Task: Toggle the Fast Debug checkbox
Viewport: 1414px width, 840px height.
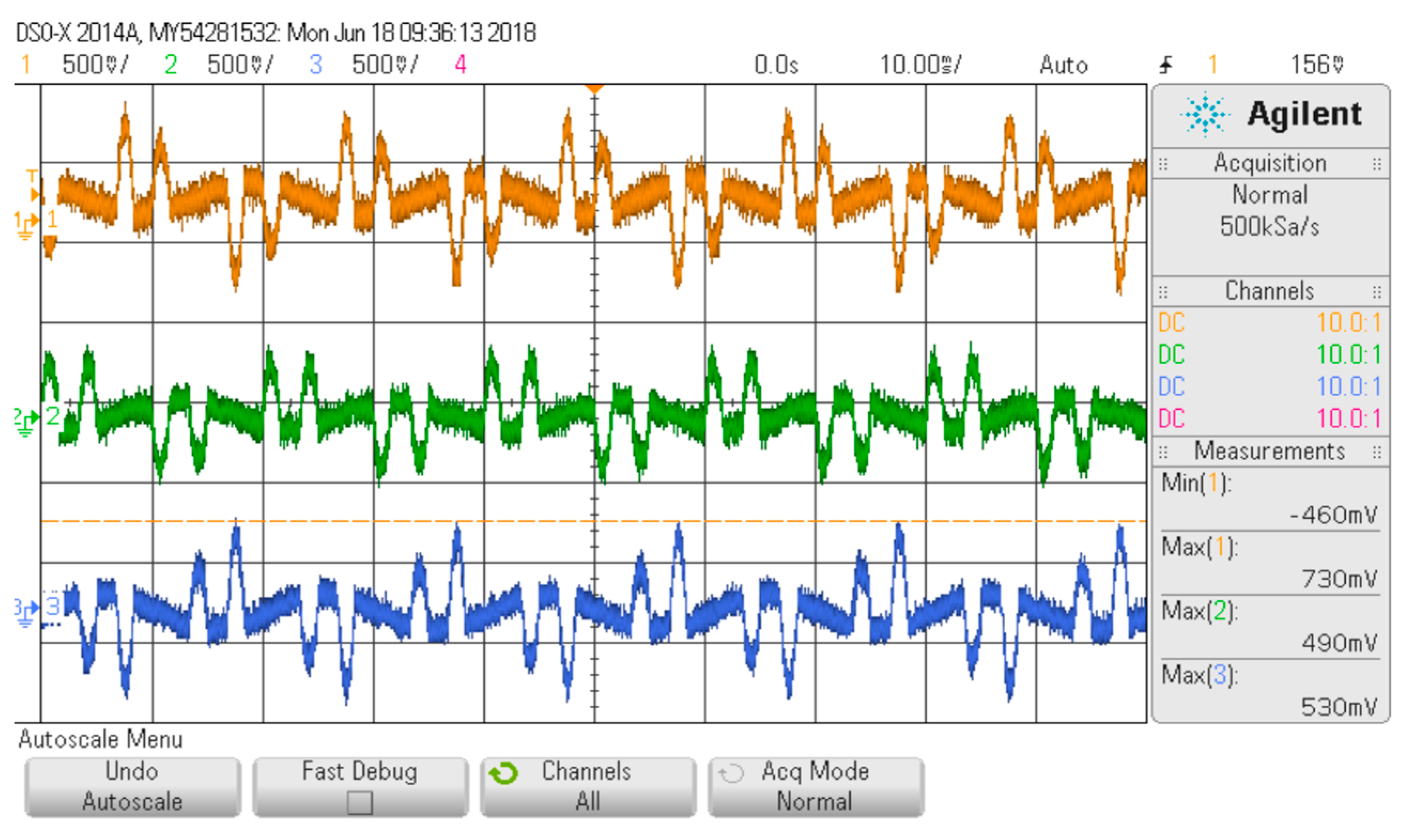Action: (360, 802)
